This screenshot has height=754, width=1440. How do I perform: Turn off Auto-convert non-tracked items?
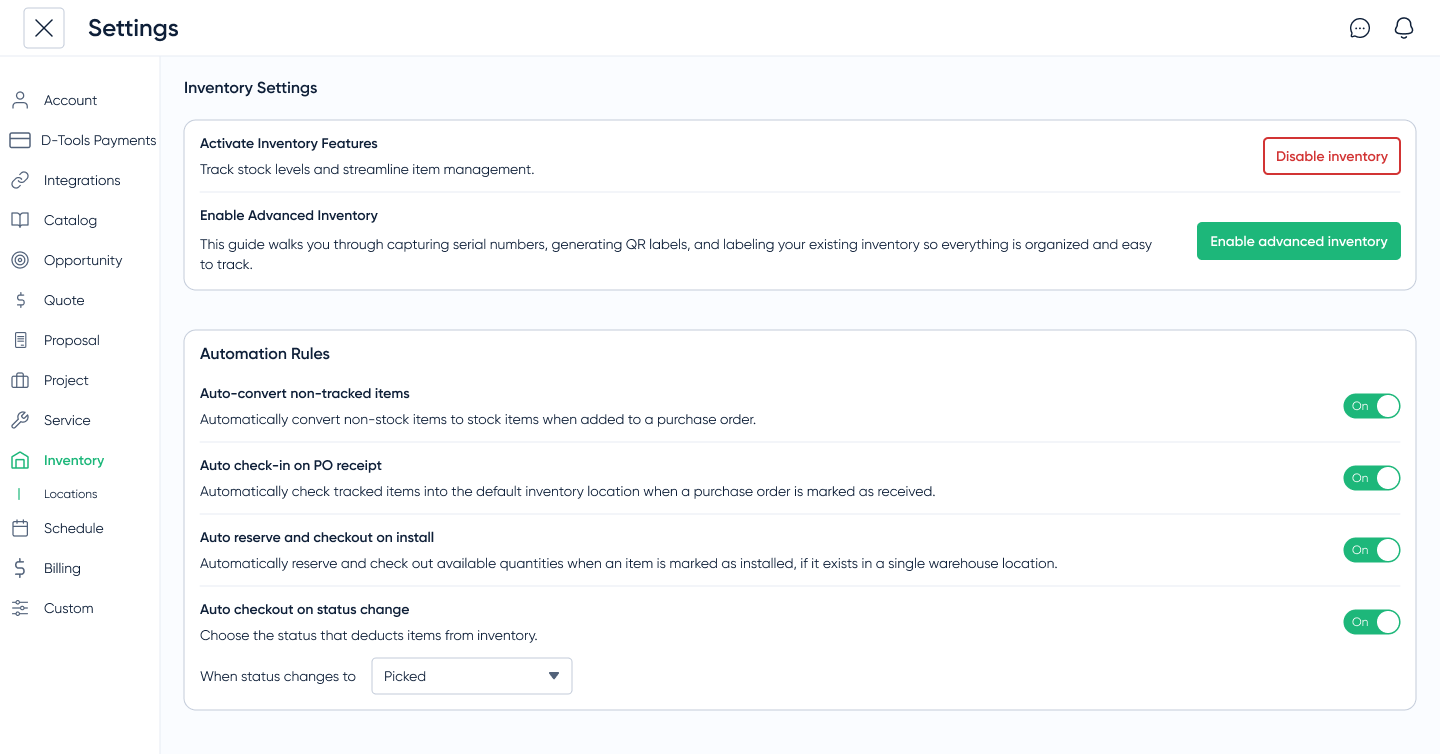pos(1371,406)
